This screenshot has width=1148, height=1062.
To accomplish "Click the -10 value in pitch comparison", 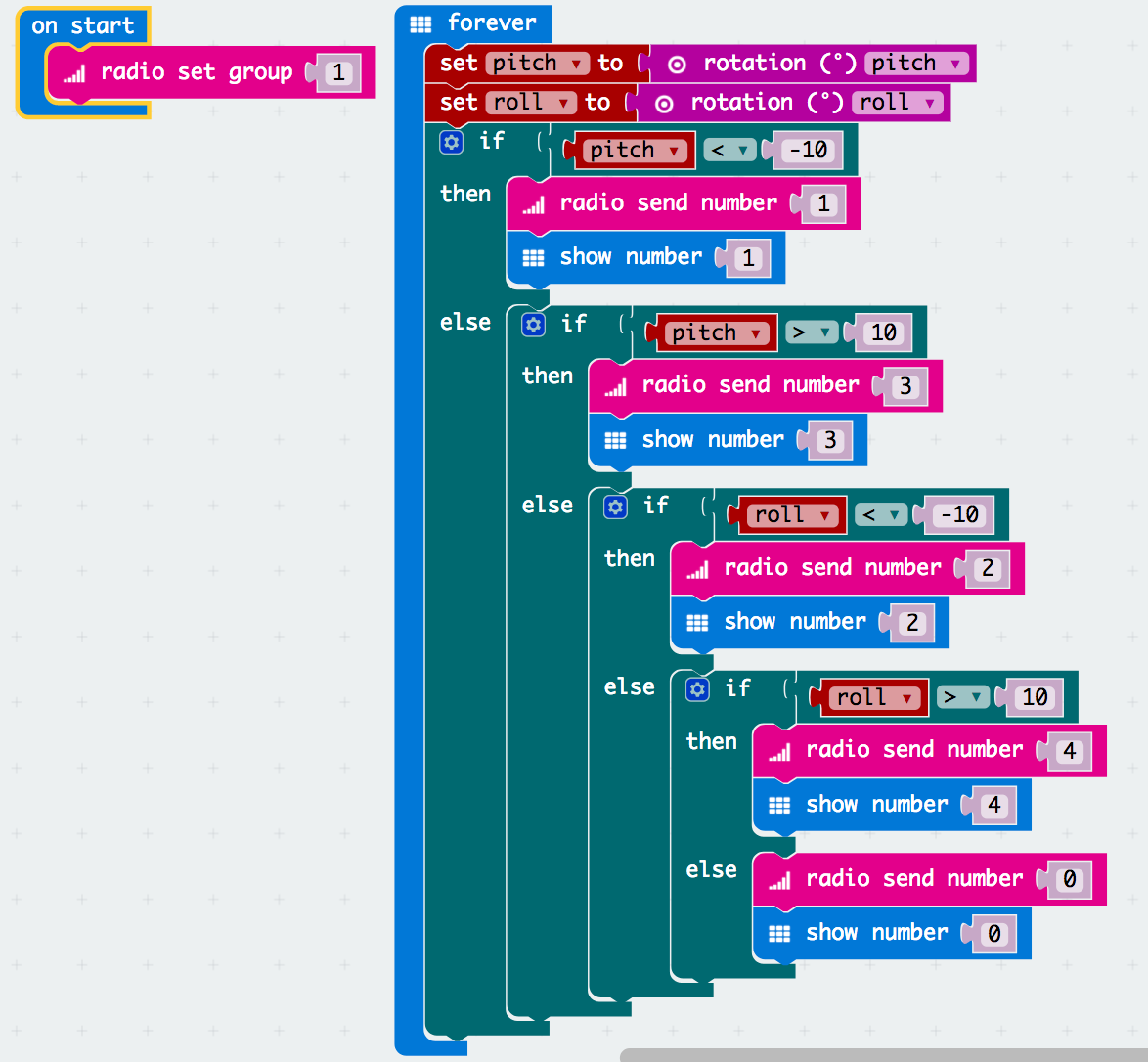I will (808, 151).
